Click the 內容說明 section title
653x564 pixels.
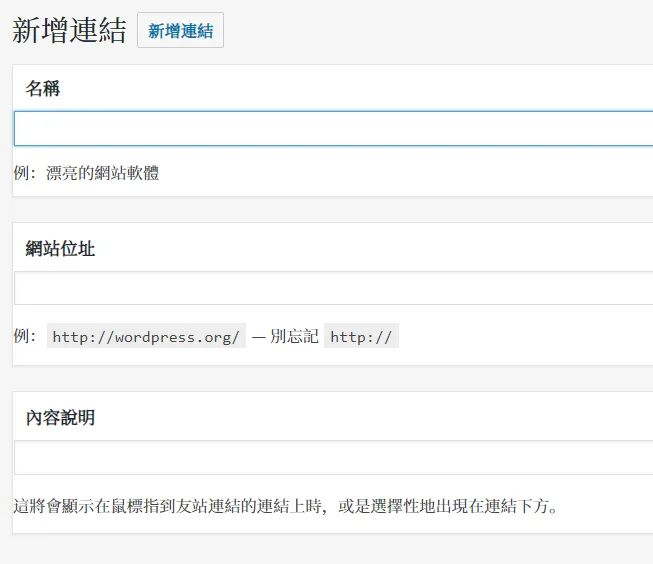tap(60, 418)
